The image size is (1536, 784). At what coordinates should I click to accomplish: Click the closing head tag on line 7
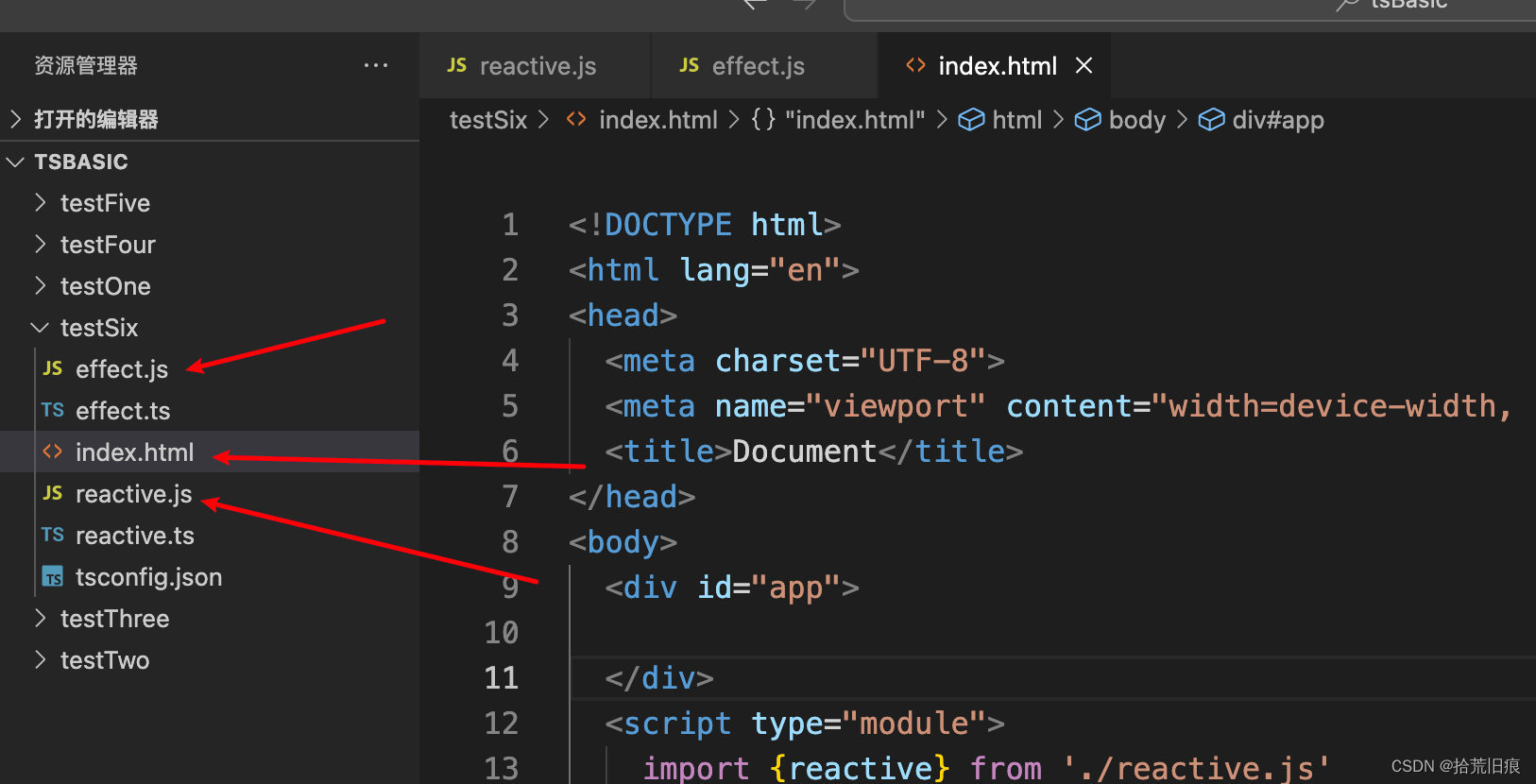tap(632, 497)
